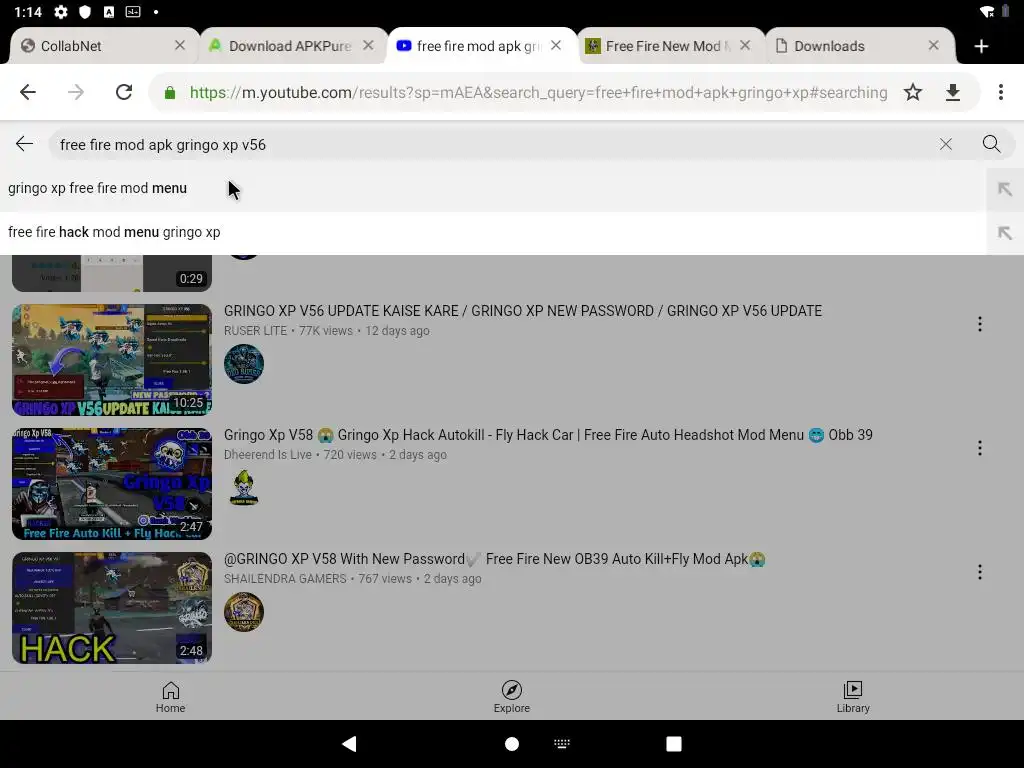This screenshot has width=1024, height=768.
Task: Click the browser forward arrow
Action: (x=76, y=92)
